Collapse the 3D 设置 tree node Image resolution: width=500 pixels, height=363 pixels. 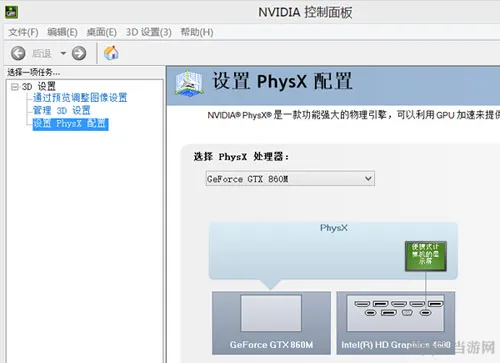click(15, 87)
